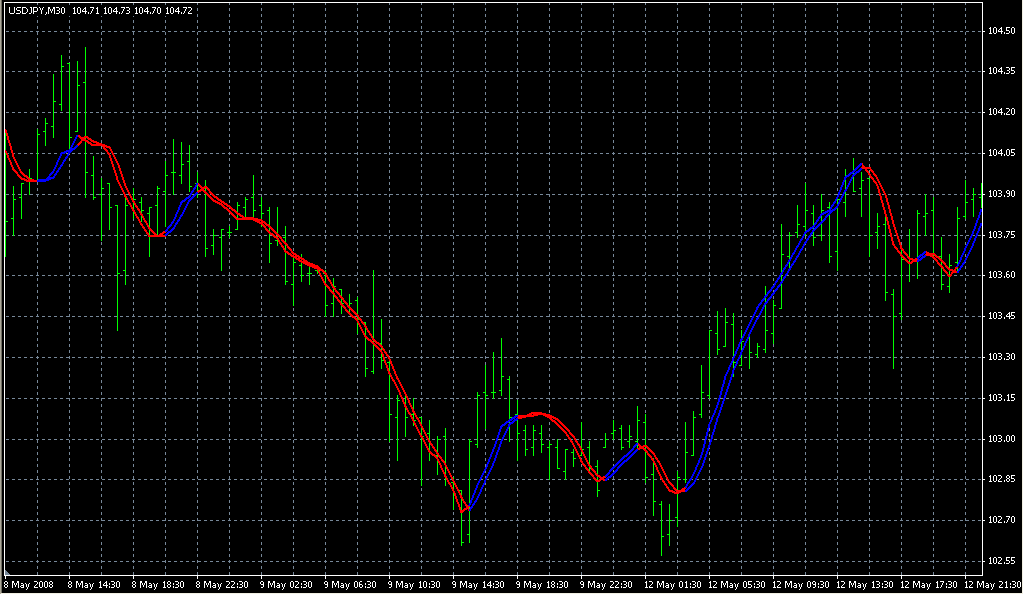Click the indicator peak near 104.00 on 12 May

863,166
